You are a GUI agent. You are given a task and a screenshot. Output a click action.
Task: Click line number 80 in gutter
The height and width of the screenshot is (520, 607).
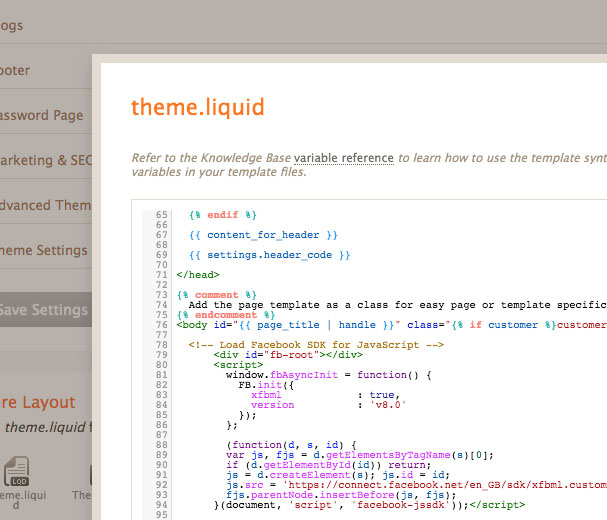tap(161, 365)
